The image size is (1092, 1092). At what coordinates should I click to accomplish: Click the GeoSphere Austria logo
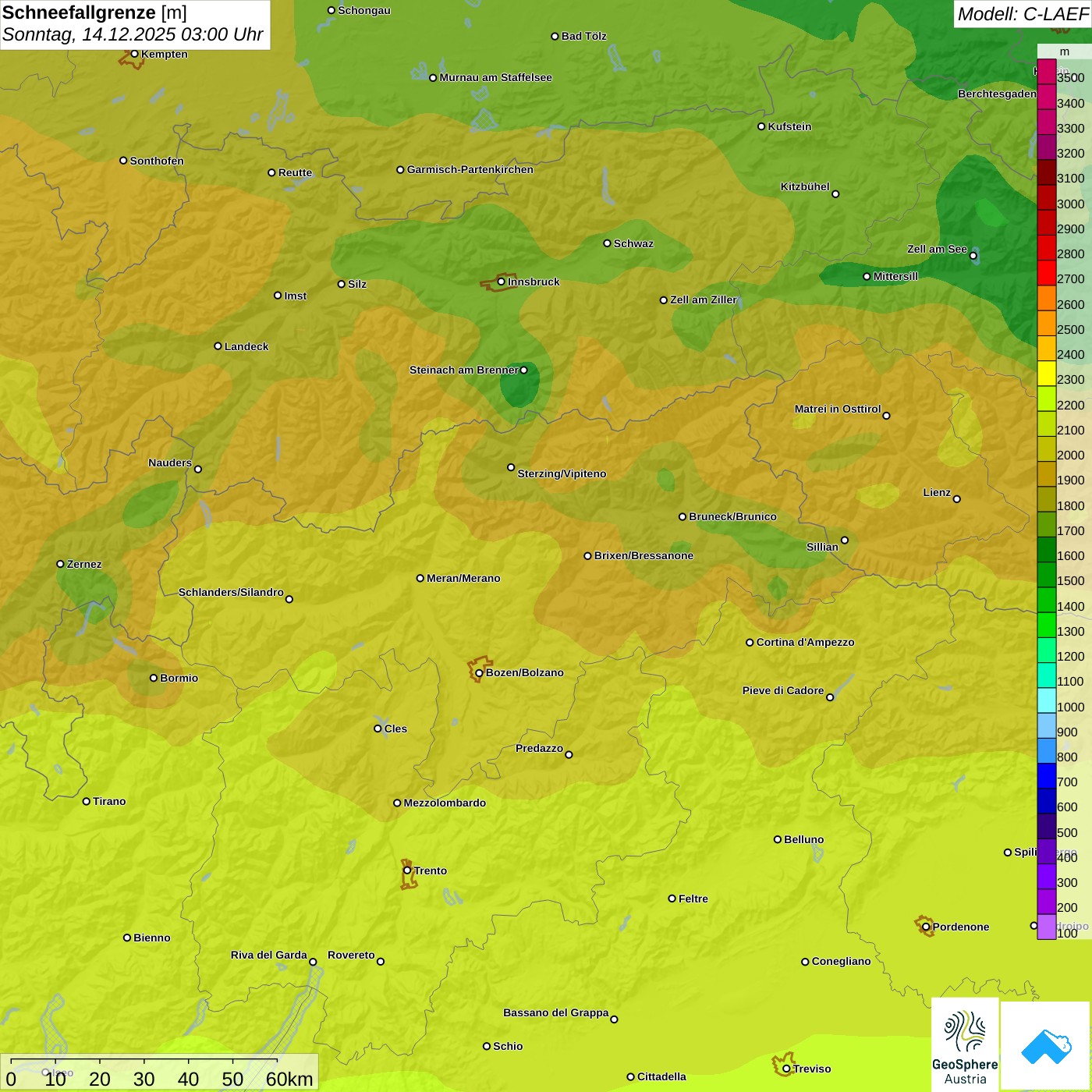click(965, 1045)
